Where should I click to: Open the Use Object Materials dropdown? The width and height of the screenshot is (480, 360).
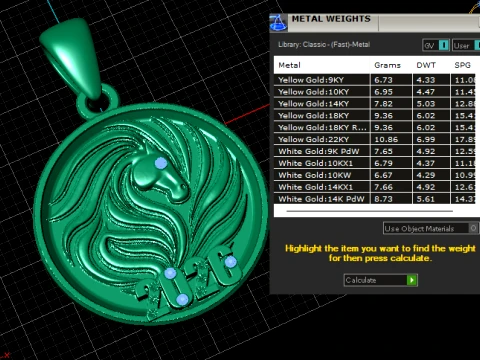(431, 228)
